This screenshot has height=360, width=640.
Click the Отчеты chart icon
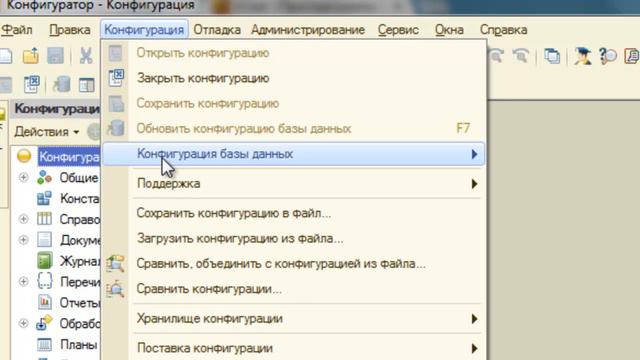(44, 302)
